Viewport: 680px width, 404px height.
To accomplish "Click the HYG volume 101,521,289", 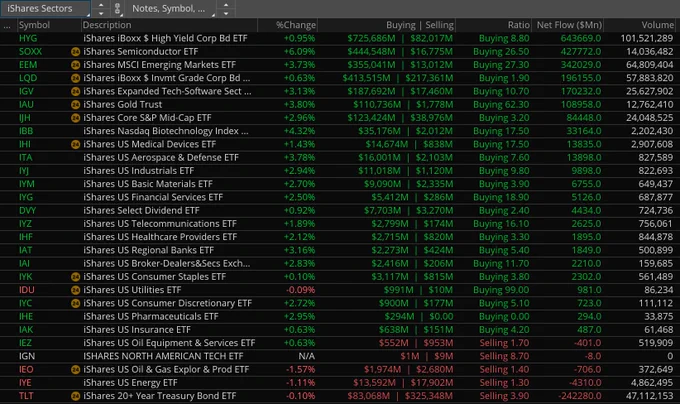I will tap(647, 39).
